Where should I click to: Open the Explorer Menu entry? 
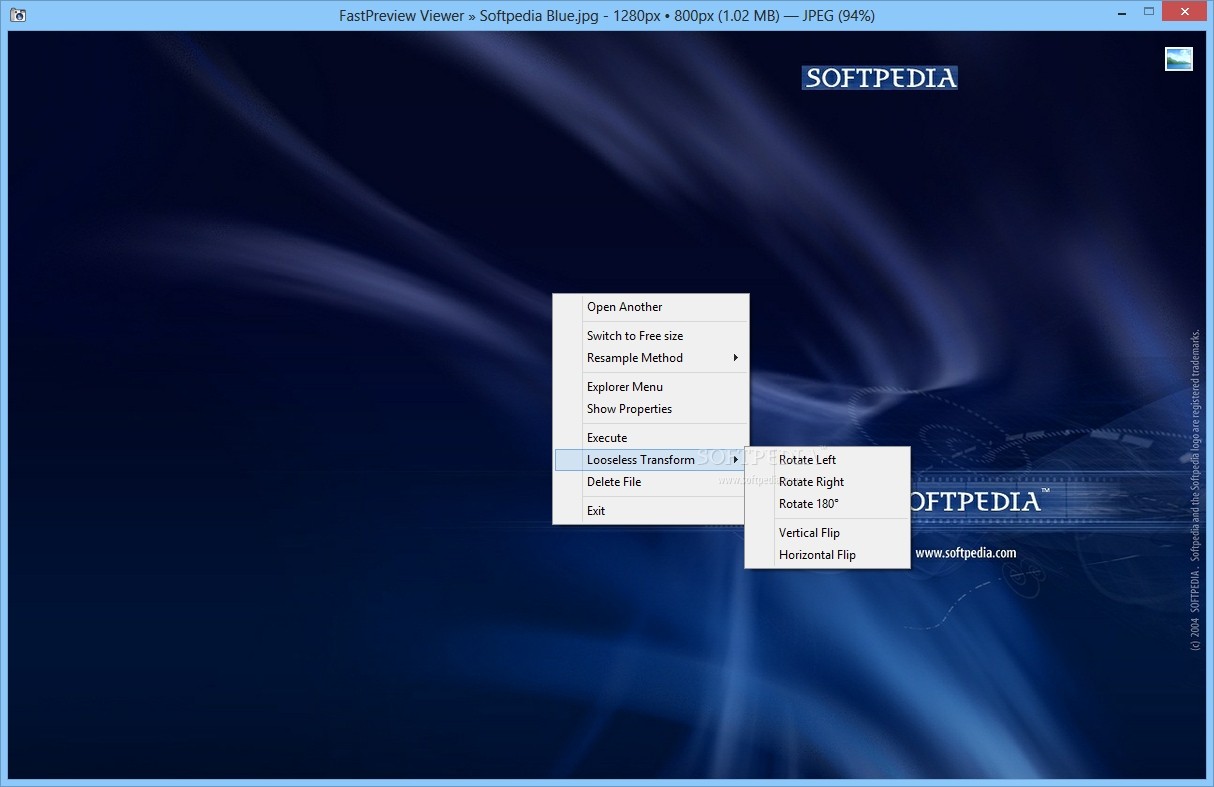coord(651,387)
